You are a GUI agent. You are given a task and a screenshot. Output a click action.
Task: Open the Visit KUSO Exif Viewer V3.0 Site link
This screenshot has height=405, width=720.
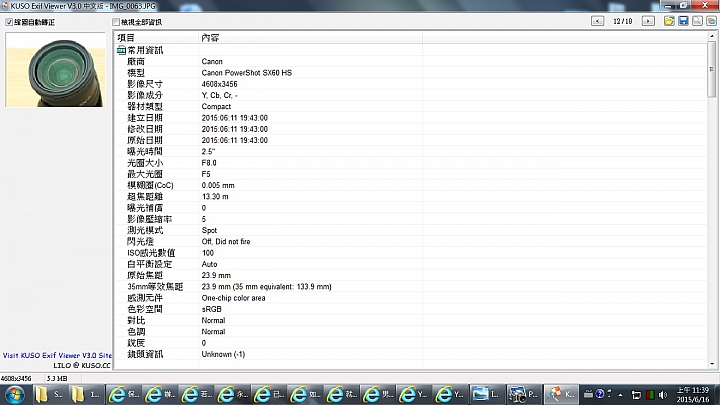click(x=57, y=355)
